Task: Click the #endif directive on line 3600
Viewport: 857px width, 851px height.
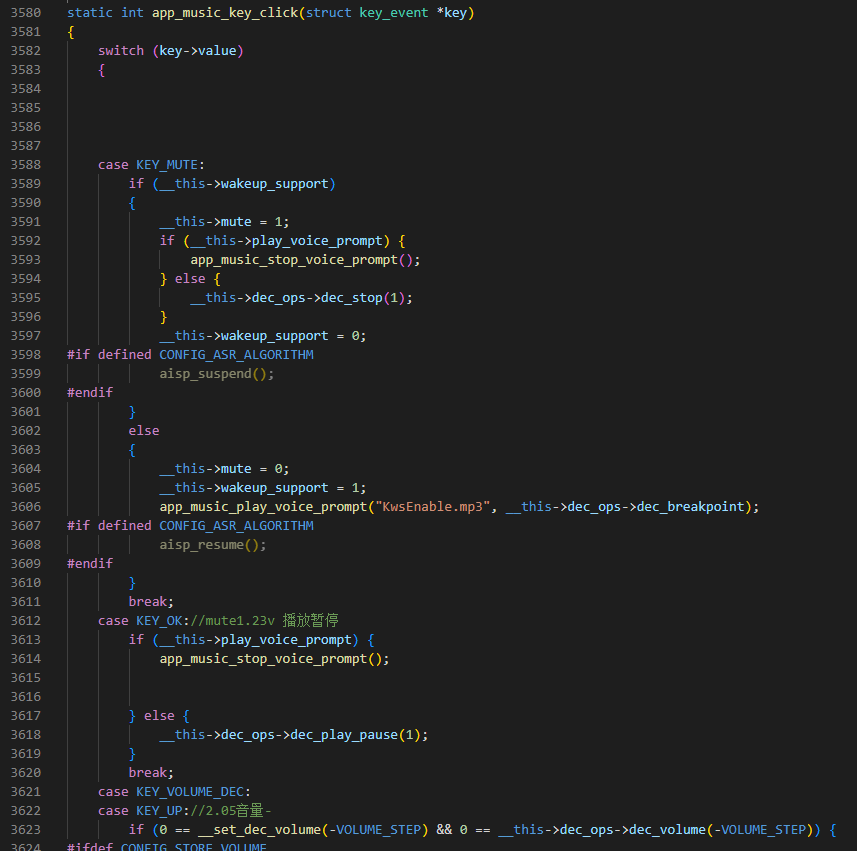Action: point(90,392)
